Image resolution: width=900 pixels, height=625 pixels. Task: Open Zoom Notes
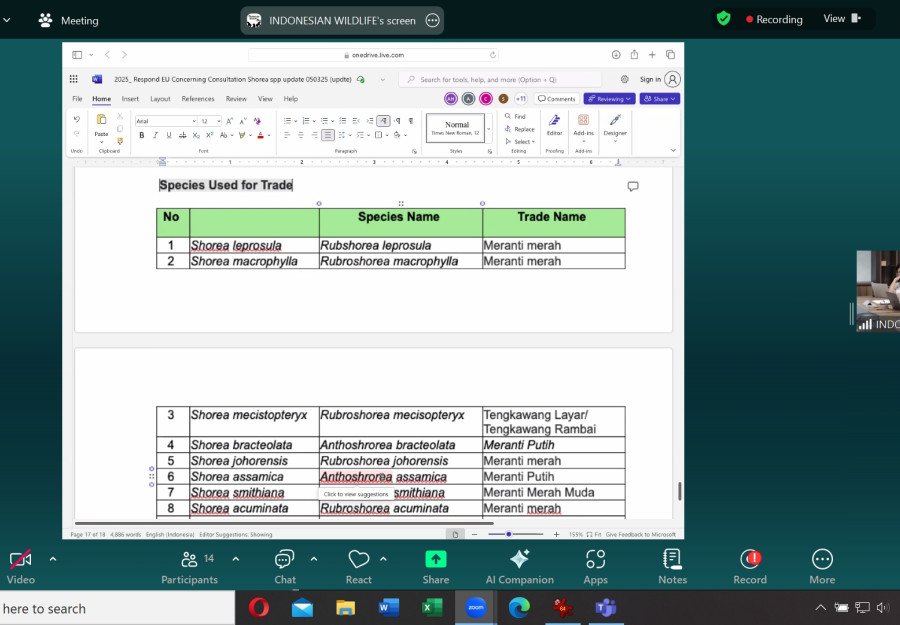(x=672, y=559)
